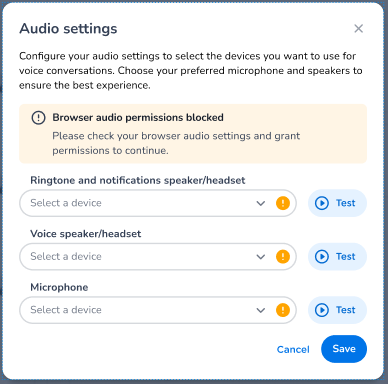This screenshot has width=388, height=384.
Task: Expand the Microphone dropdown chevron
Action: click(x=261, y=310)
